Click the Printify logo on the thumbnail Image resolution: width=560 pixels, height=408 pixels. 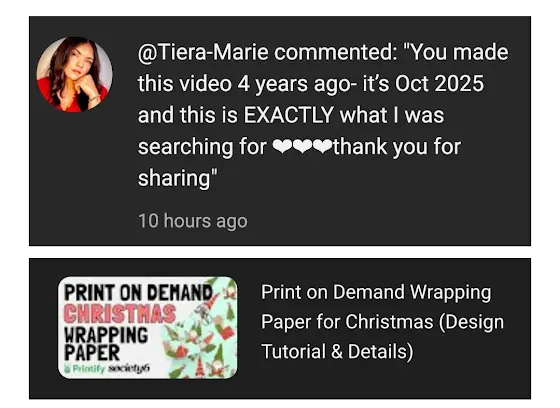[x=84, y=368]
